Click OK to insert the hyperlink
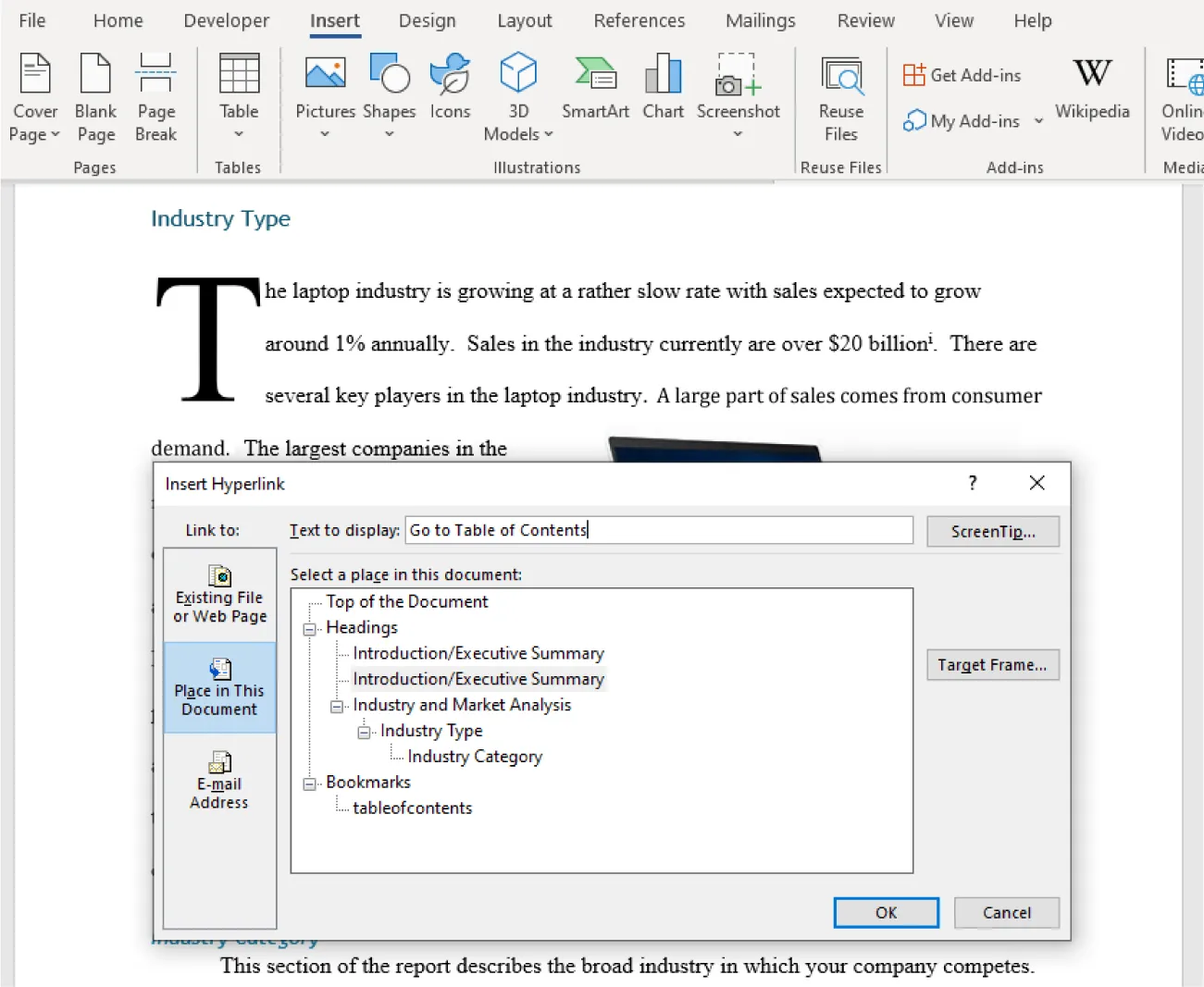The height and width of the screenshot is (987, 1204). 885,912
